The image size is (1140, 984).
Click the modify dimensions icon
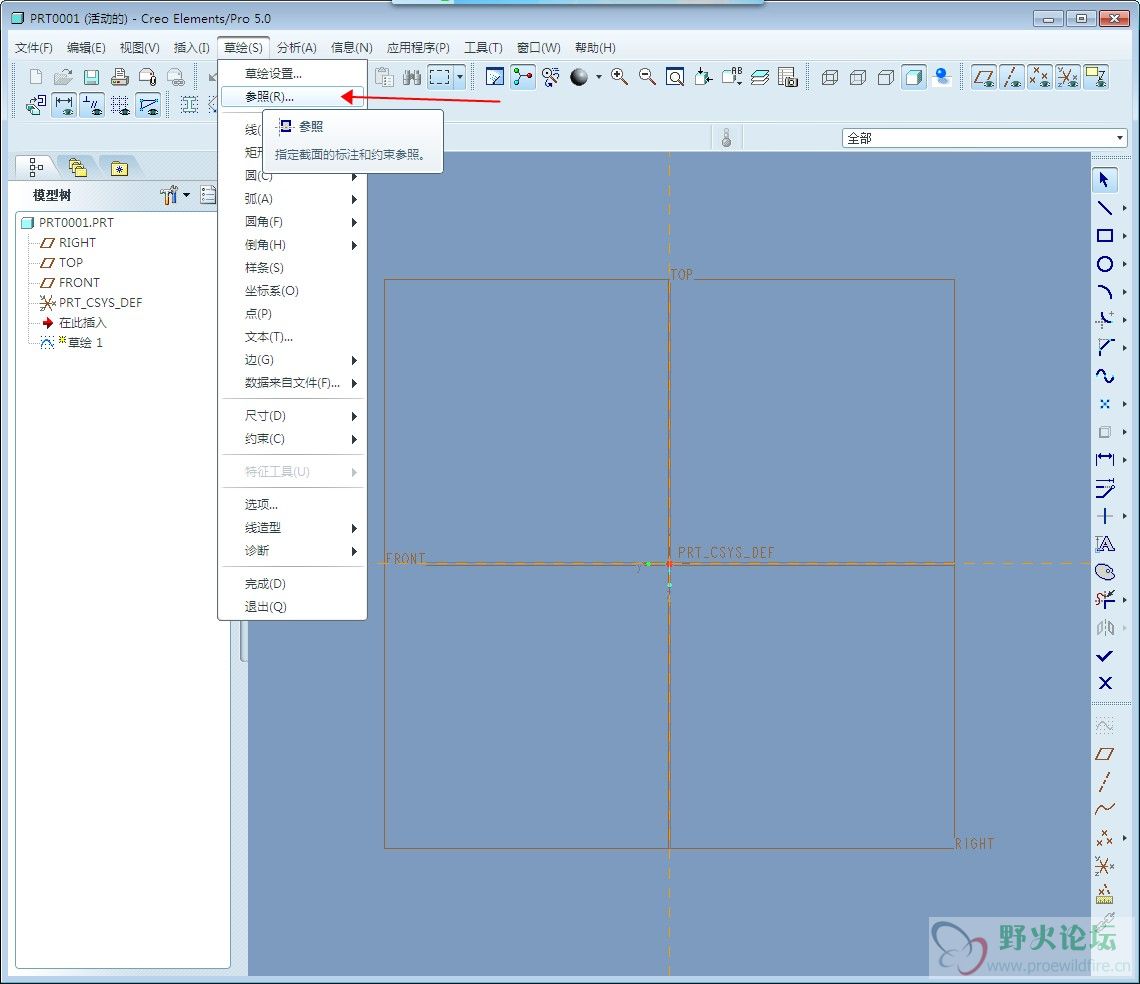1104,488
